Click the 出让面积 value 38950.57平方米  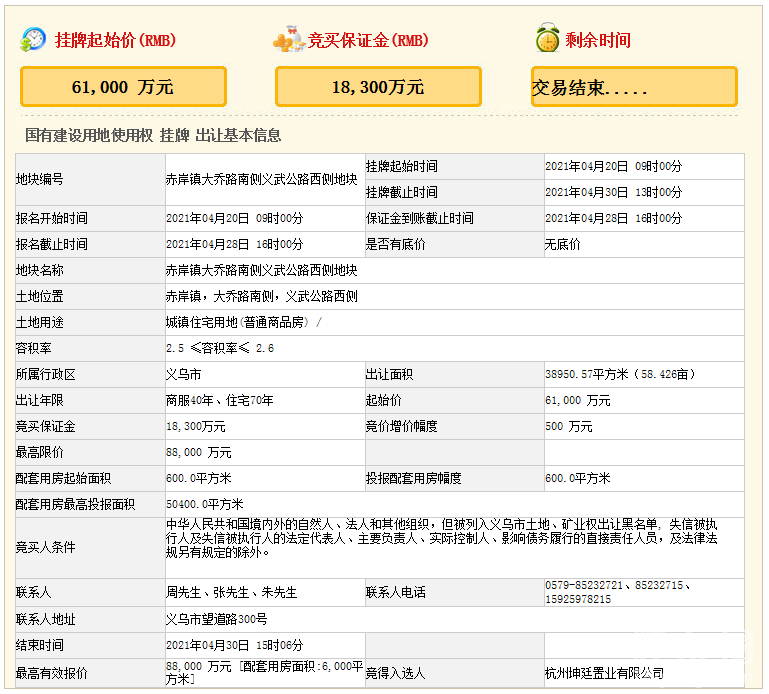[619, 374]
